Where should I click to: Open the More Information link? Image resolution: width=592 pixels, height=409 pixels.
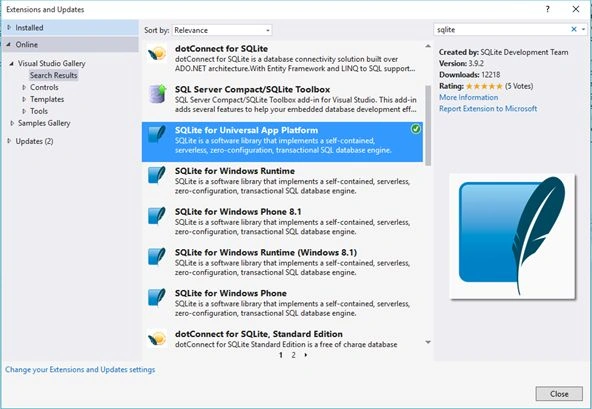468,97
